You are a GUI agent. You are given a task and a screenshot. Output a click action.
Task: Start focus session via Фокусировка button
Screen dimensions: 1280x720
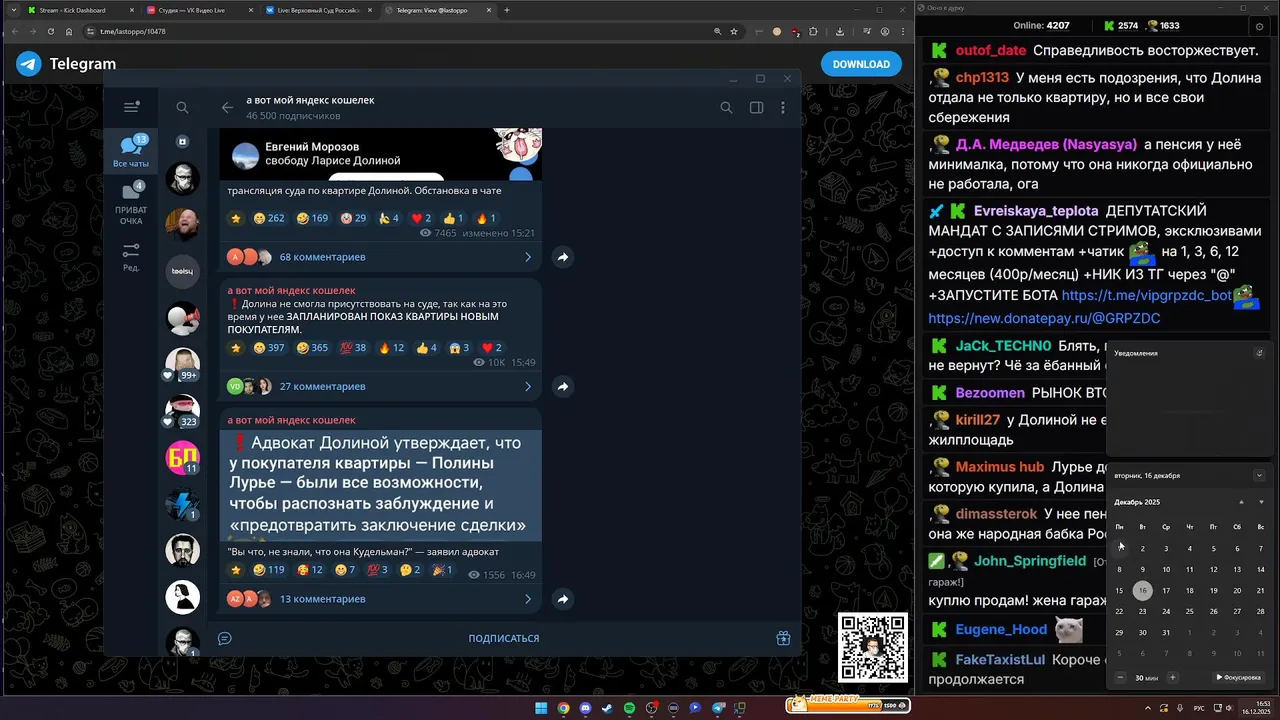pyautogui.click(x=1238, y=677)
